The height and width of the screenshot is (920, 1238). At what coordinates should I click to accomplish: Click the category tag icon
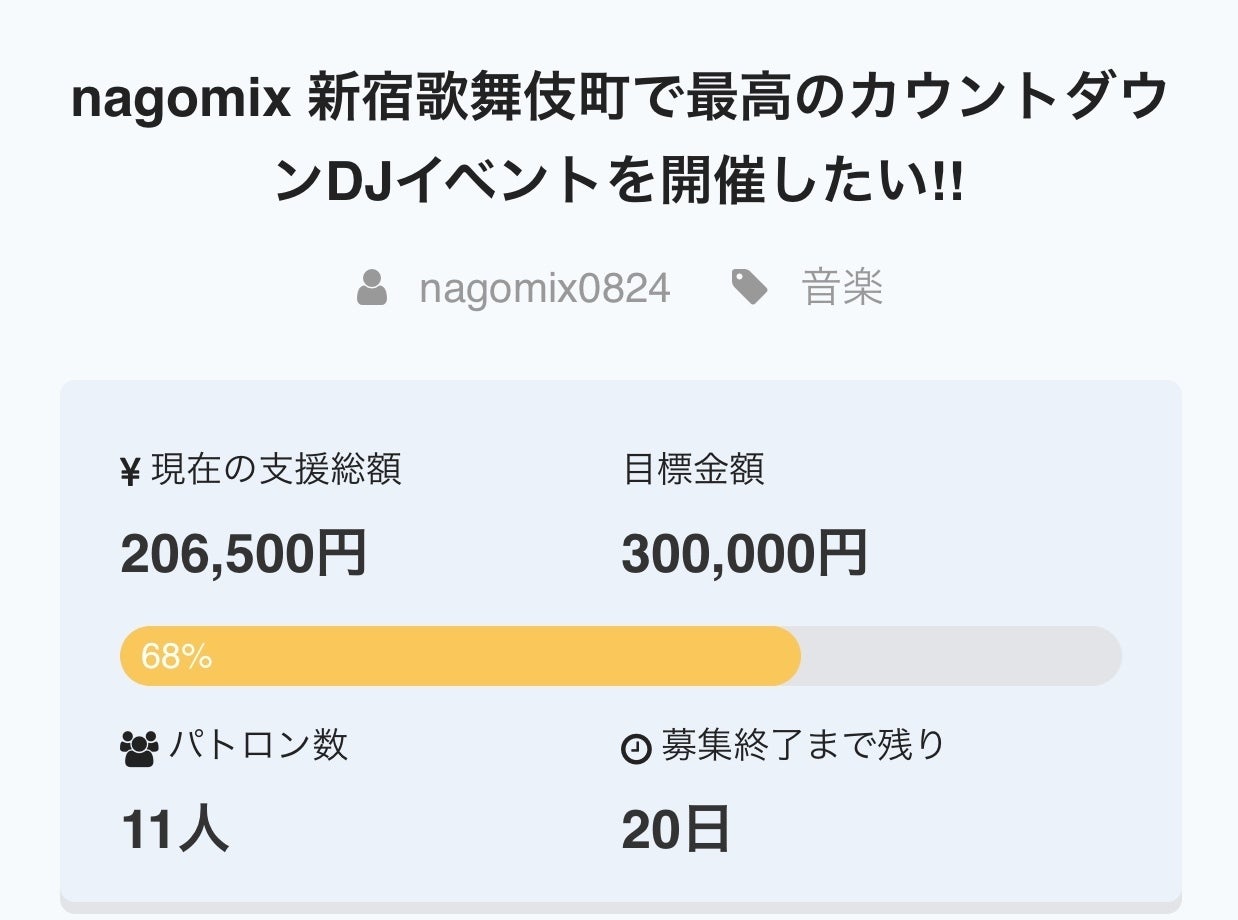(749, 288)
